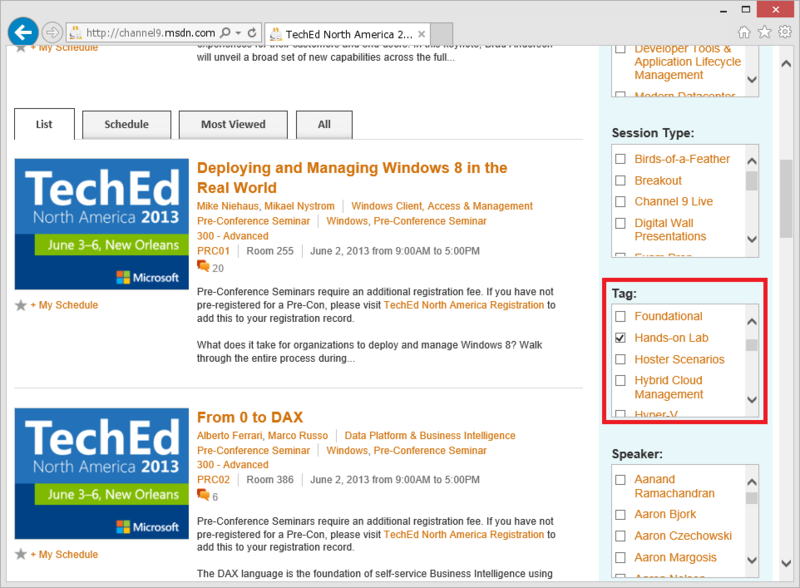
Task: Check Developer Tools & Application Lifecycle Management
Action: 620,49
